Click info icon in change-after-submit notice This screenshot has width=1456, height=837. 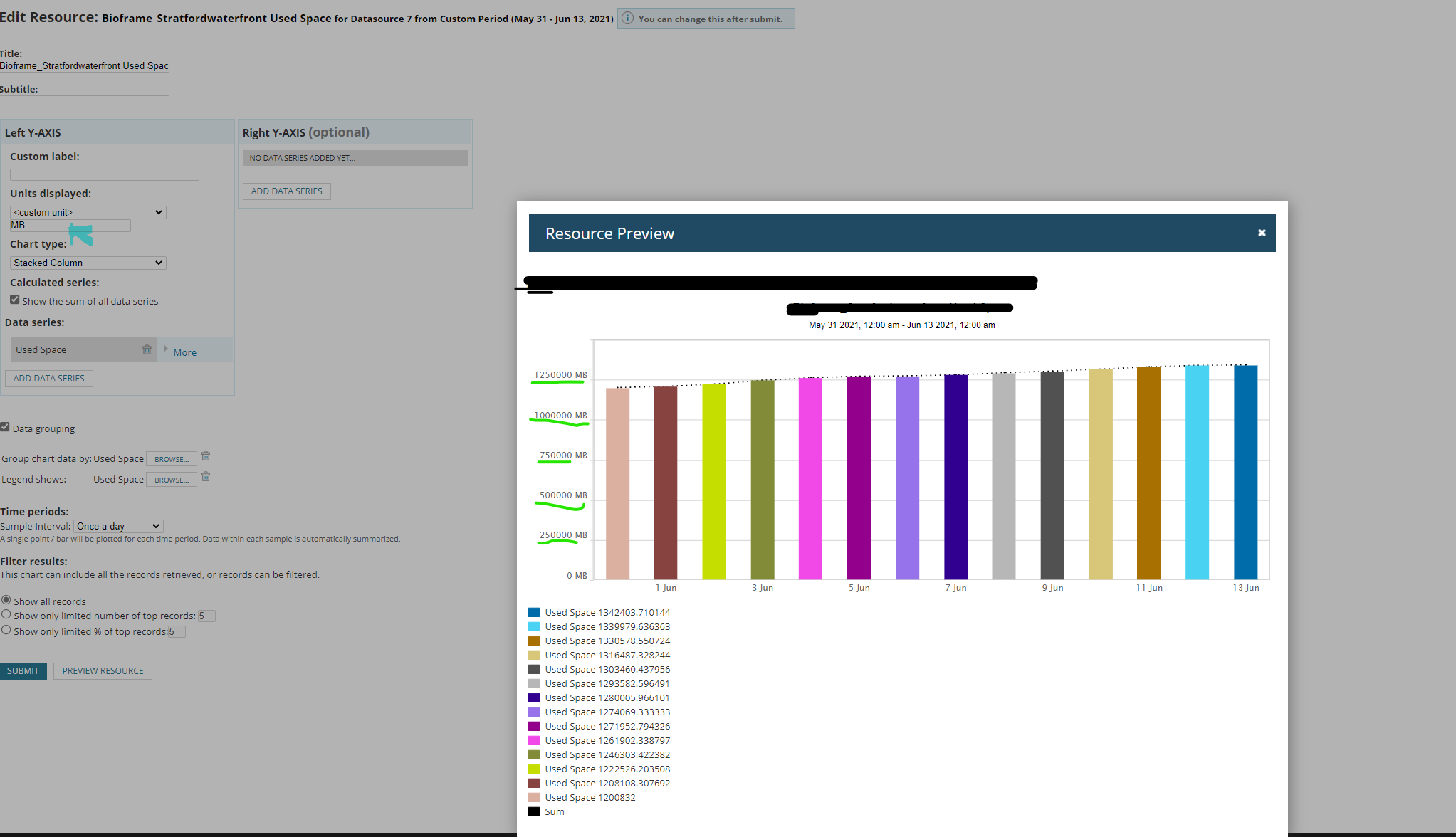point(627,19)
